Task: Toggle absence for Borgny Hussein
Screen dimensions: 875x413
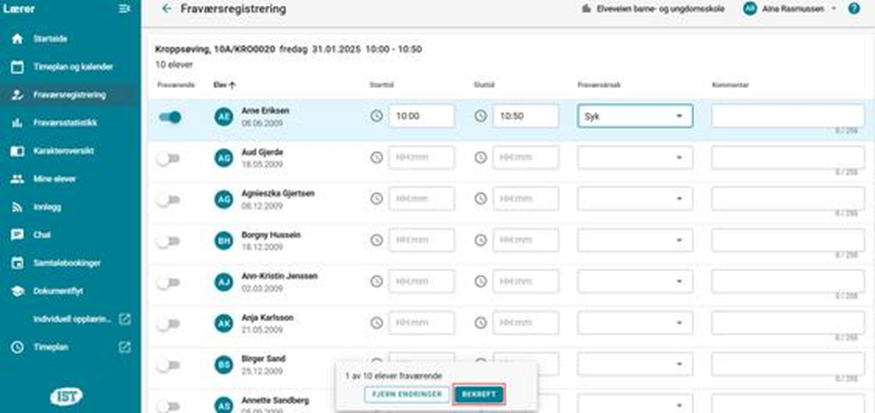Action: coord(167,241)
